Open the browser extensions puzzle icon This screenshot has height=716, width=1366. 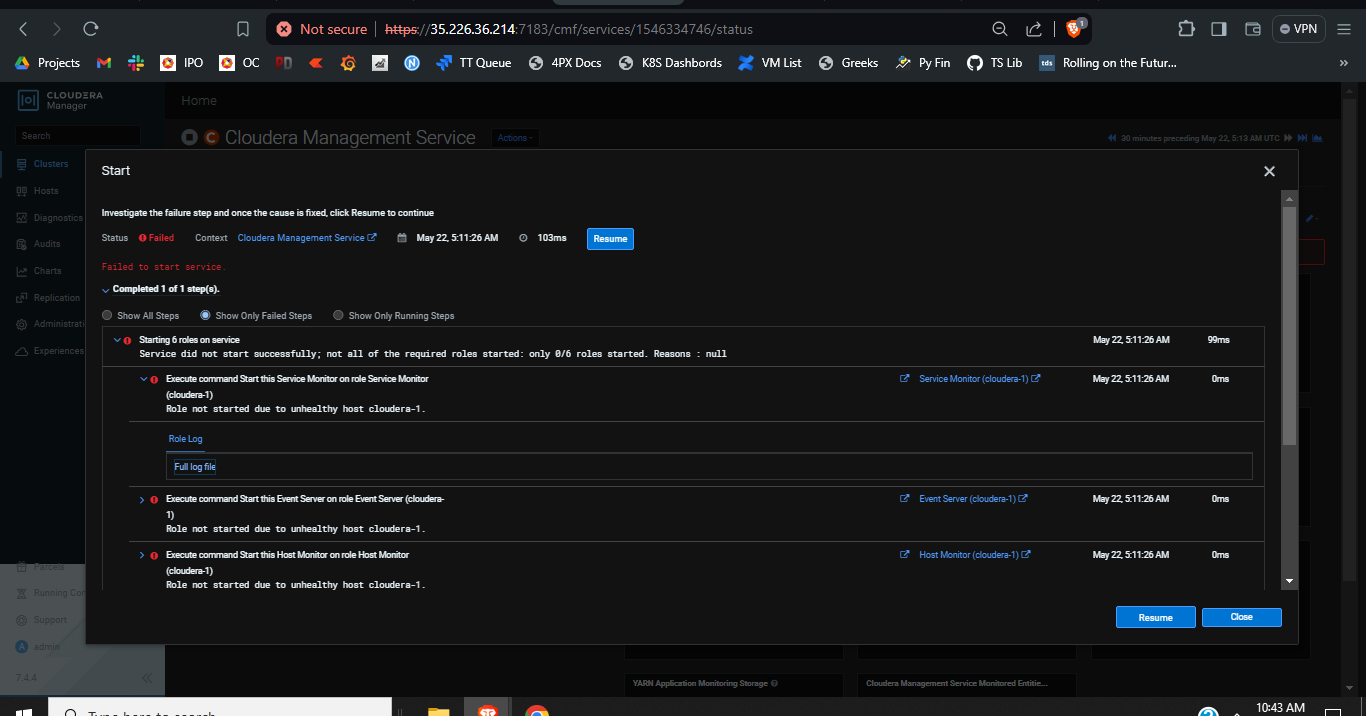pos(1186,29)
